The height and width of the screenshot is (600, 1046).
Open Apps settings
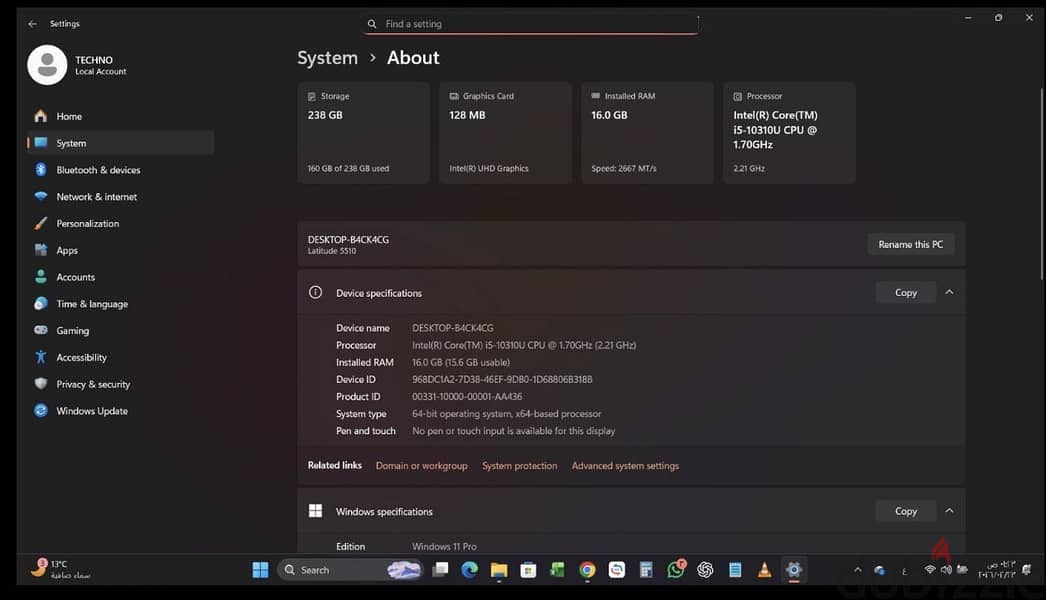click(120, 250)
